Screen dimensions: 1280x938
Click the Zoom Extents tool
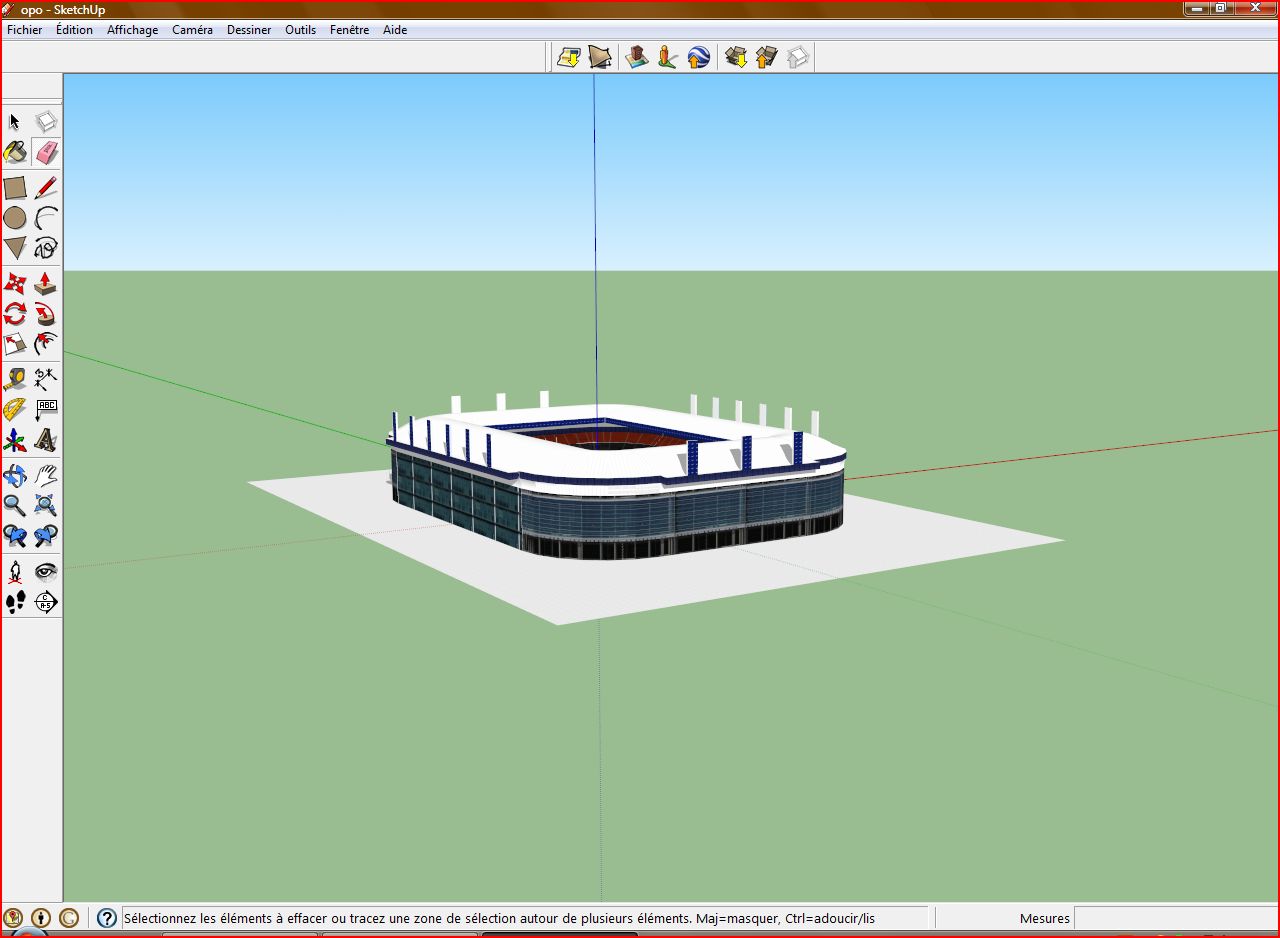coord(46,505)
